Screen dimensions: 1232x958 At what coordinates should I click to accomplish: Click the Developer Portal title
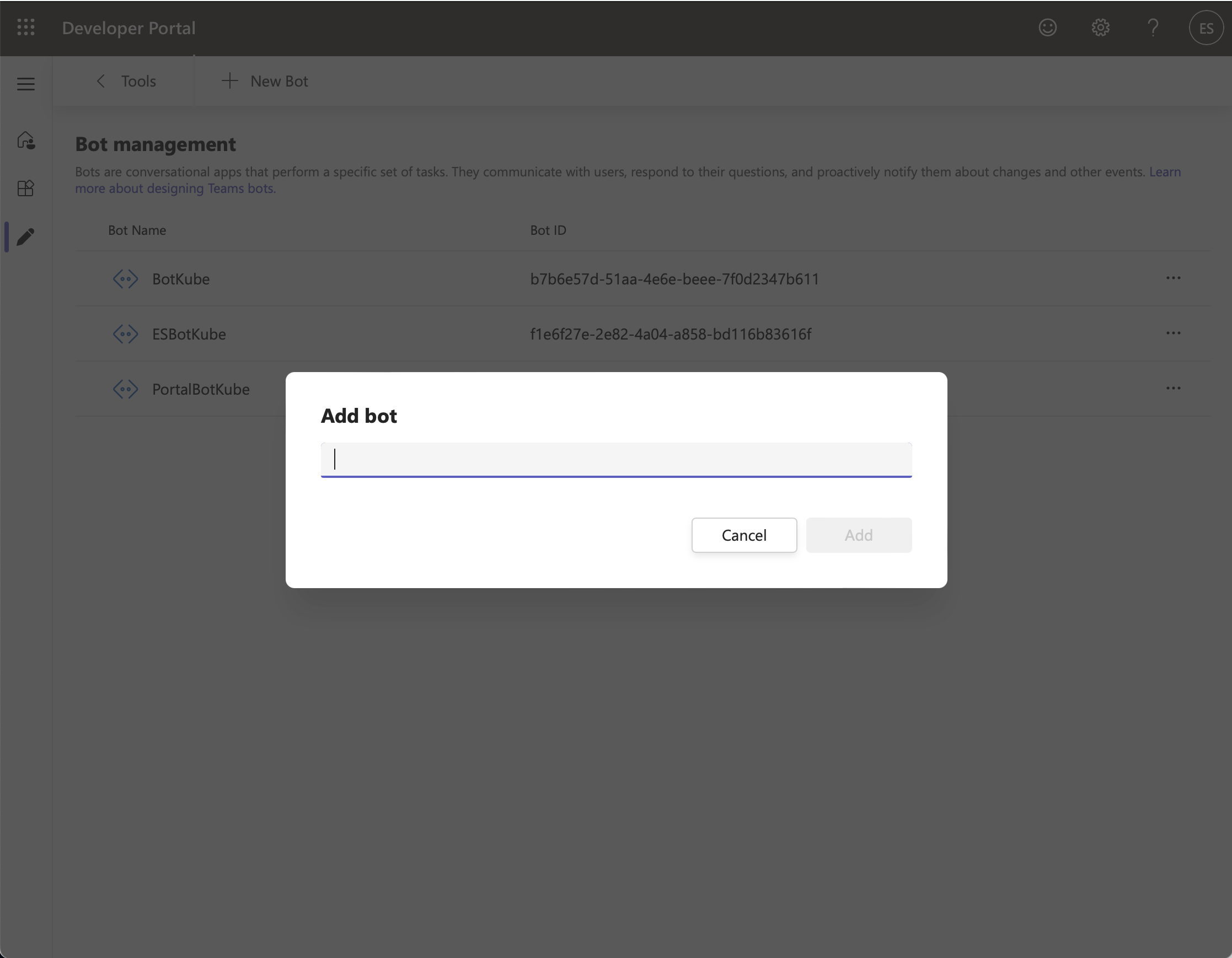pos(128,28)
